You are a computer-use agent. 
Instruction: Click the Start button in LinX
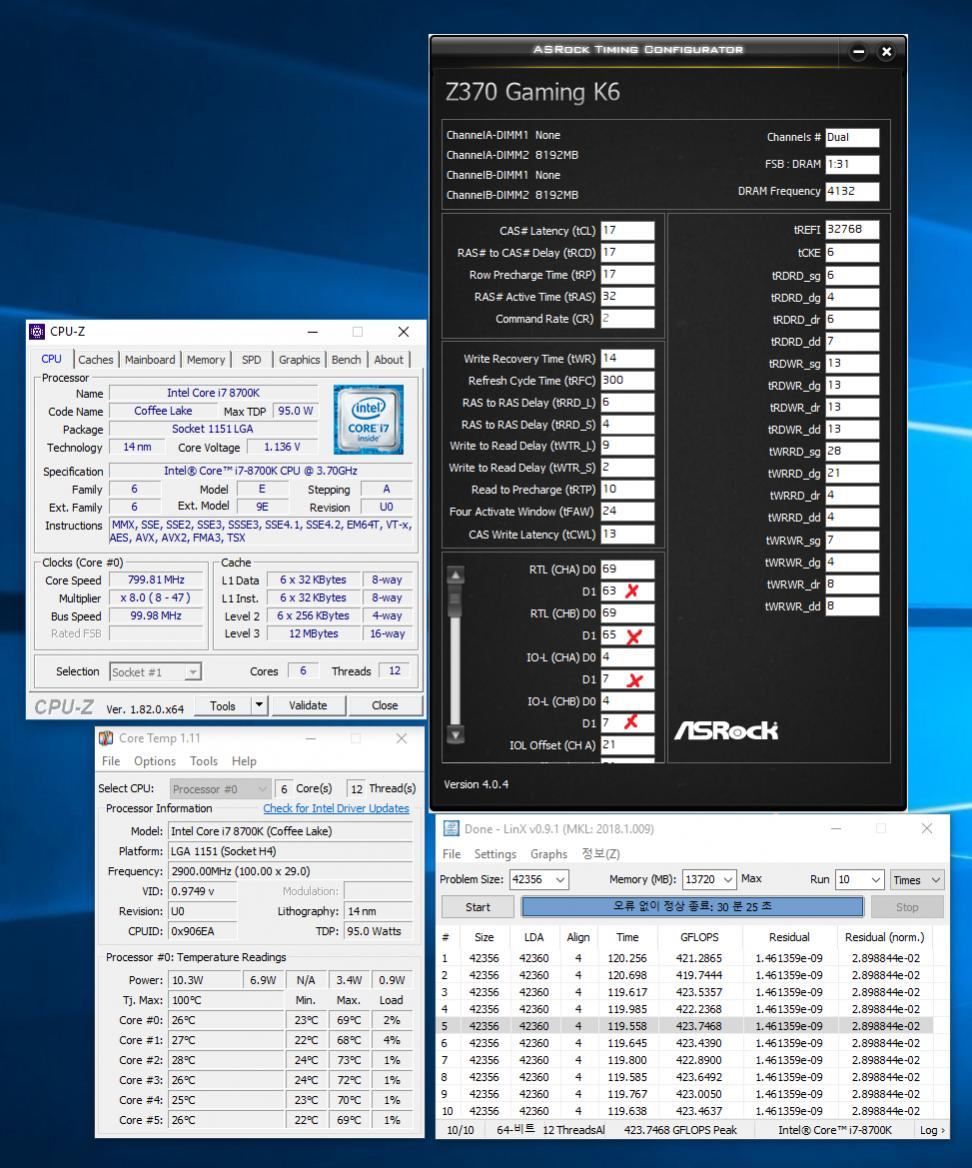pyautogui.click(x=477, y=907)
